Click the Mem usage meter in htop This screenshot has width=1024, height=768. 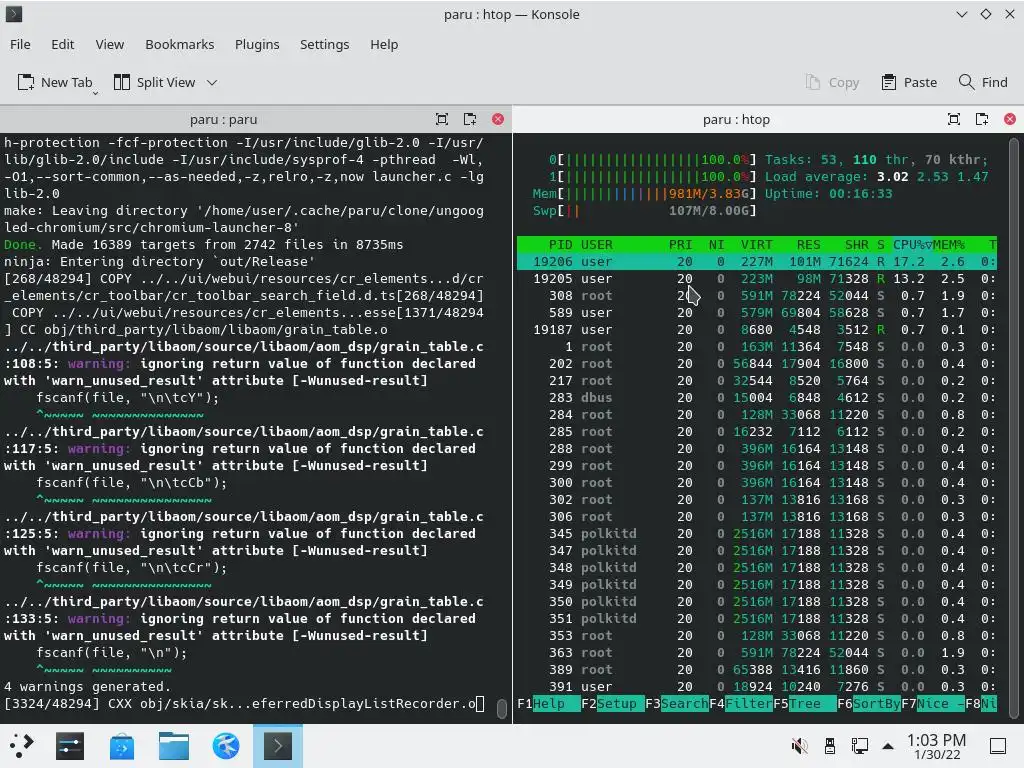pyautogui.click(x=645, y=193)
